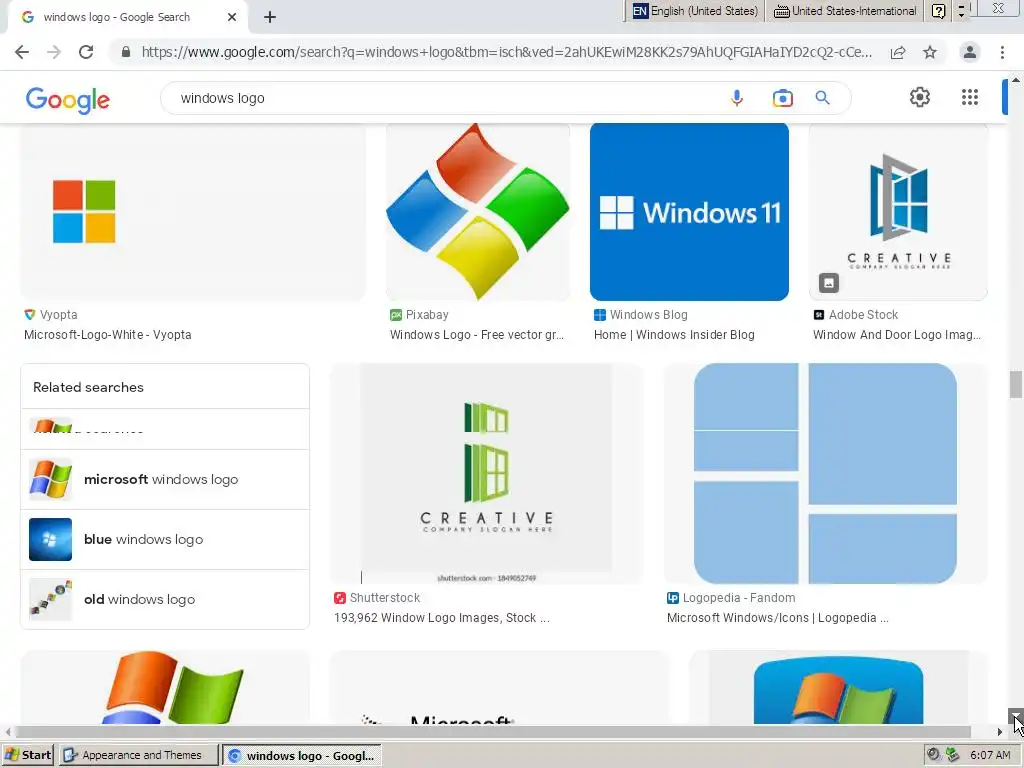Viewport: 1024px width, 768px height.
Task: Click the Related searches heading
Action: click(88, 387)
